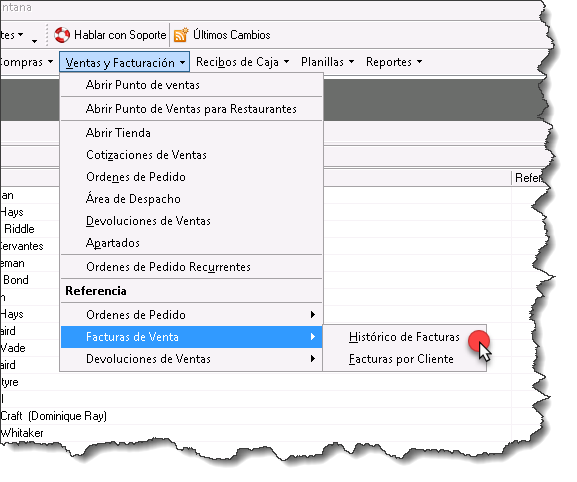This screenshot has width=577, height=482.
Task: Open the Ventas y Facturación menu
Action: coord(125,62)
